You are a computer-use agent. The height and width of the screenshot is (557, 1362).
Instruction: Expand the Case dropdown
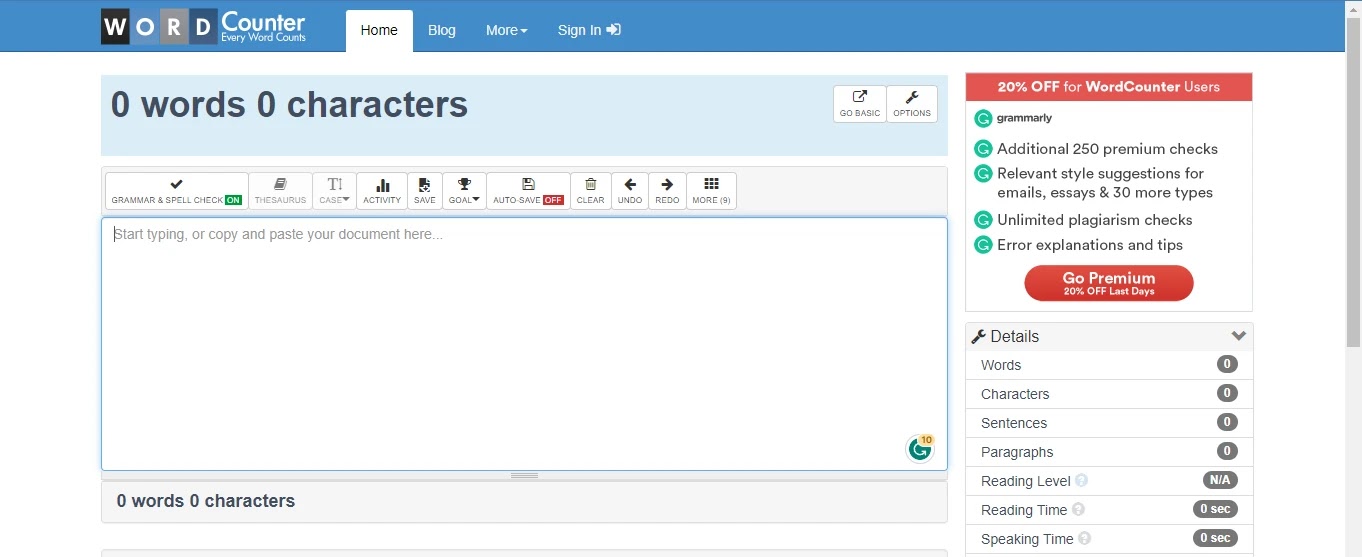click(334, 191)
